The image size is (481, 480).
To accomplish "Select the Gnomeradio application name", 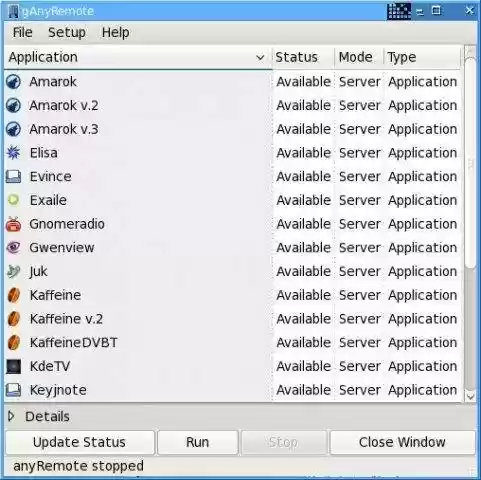I will 67,224.
